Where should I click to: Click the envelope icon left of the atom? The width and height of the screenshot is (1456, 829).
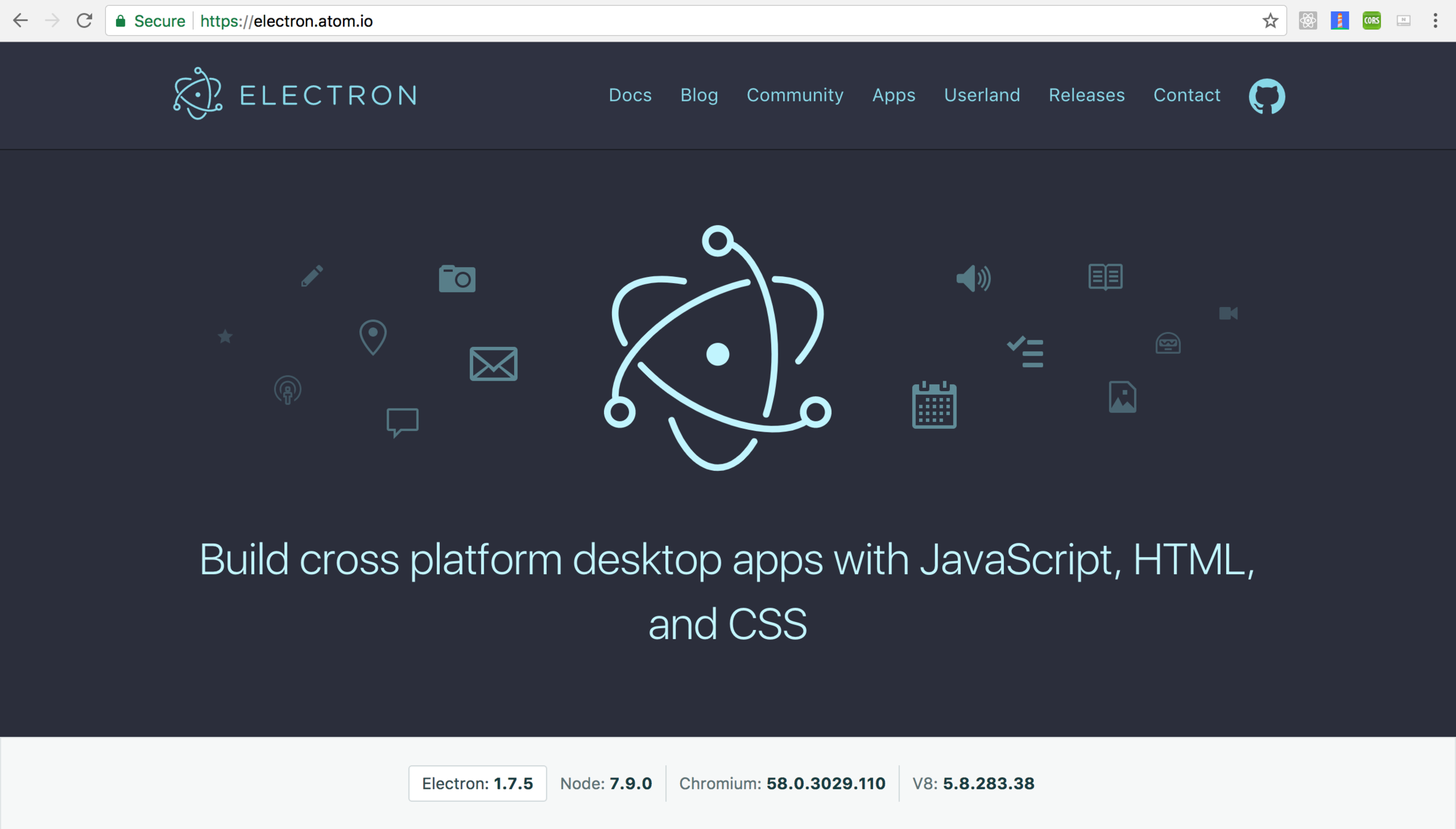pos(493,364)
